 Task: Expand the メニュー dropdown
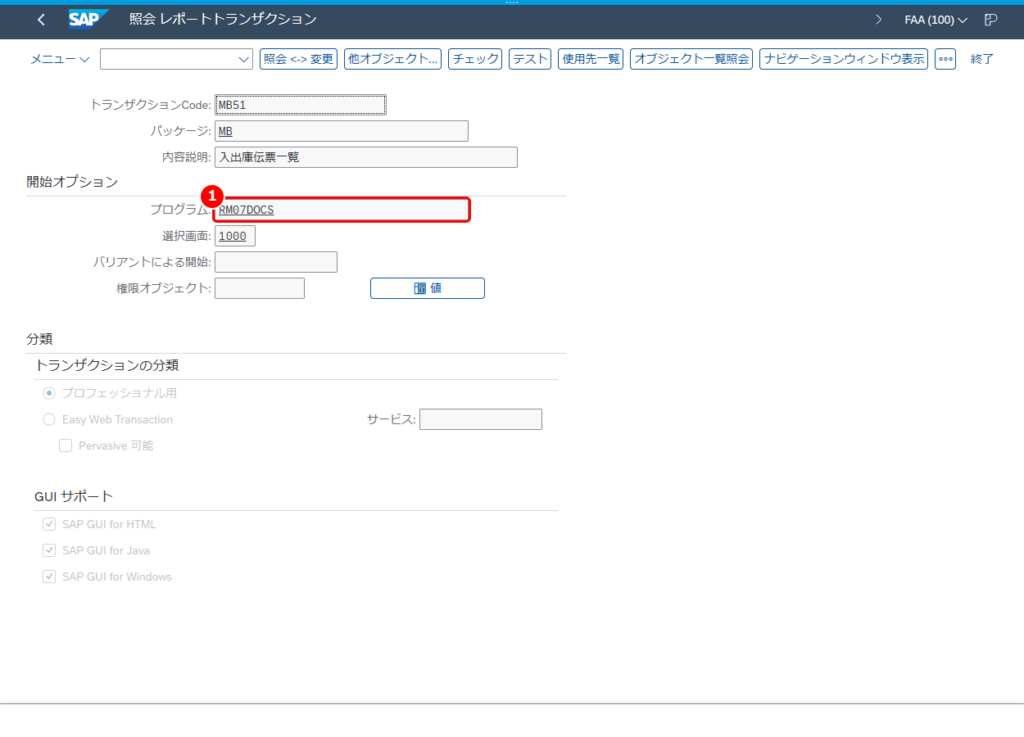click(59, 59)
